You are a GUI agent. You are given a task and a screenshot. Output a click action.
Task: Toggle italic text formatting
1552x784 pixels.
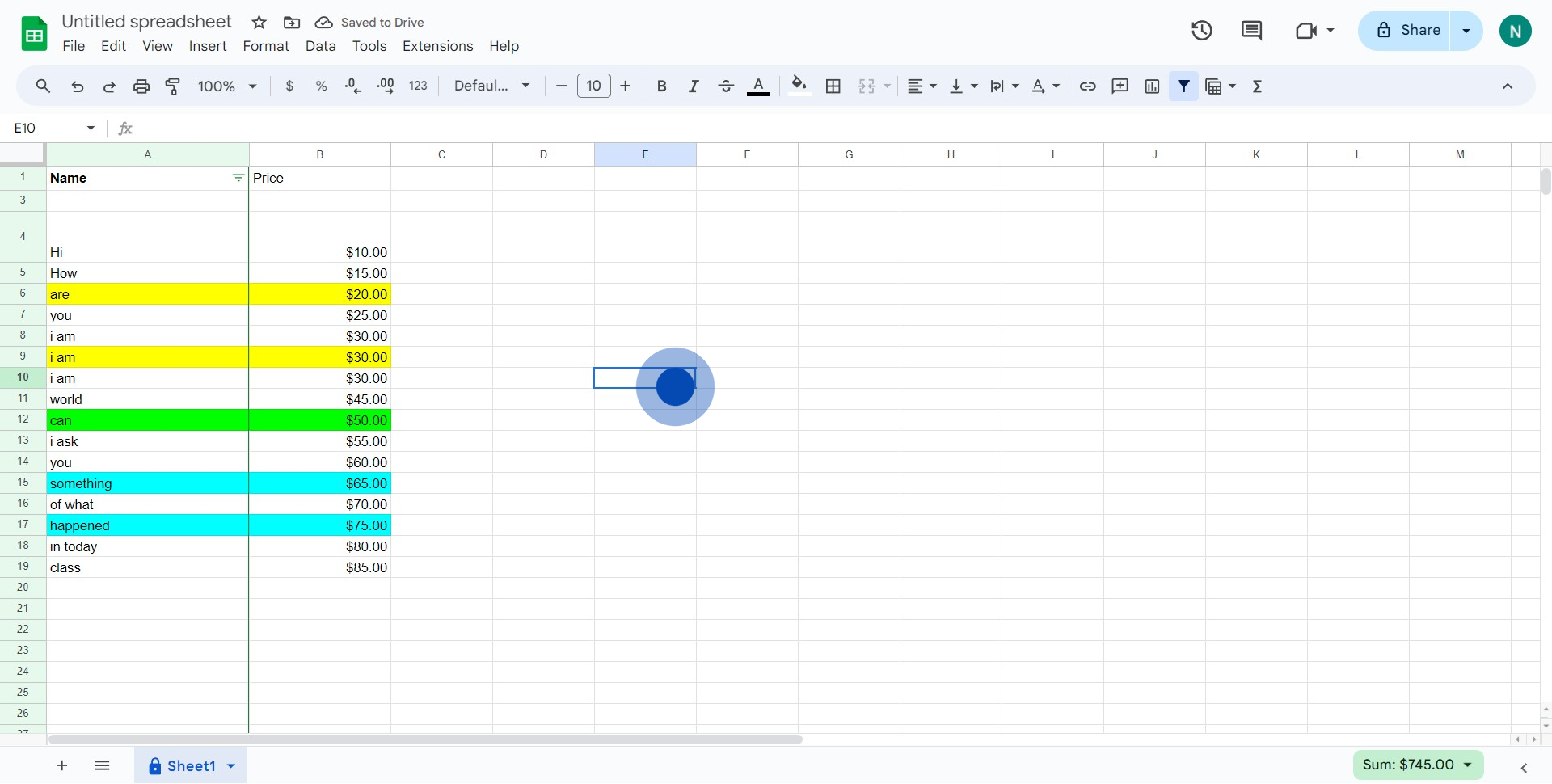coord(694,86)
